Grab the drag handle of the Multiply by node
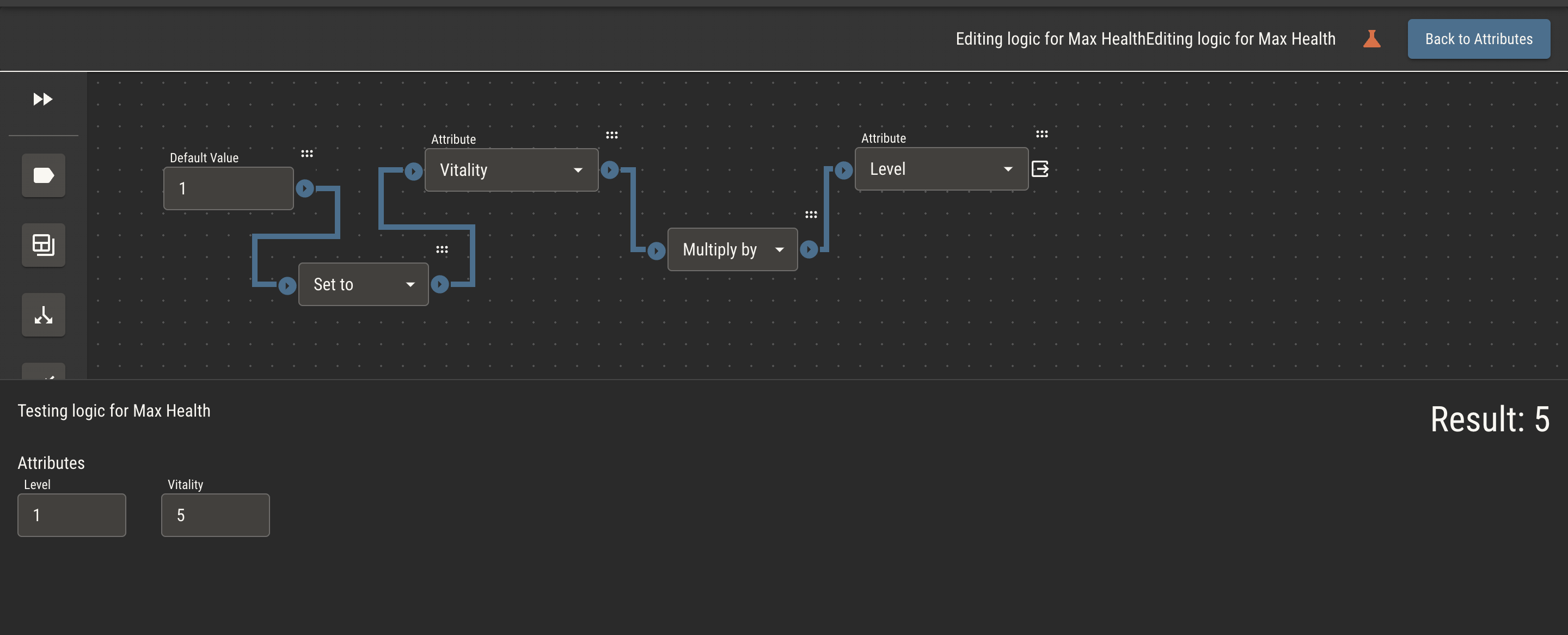The width and height of the screenshot is (1568, 635). click(x=811, y=215)
